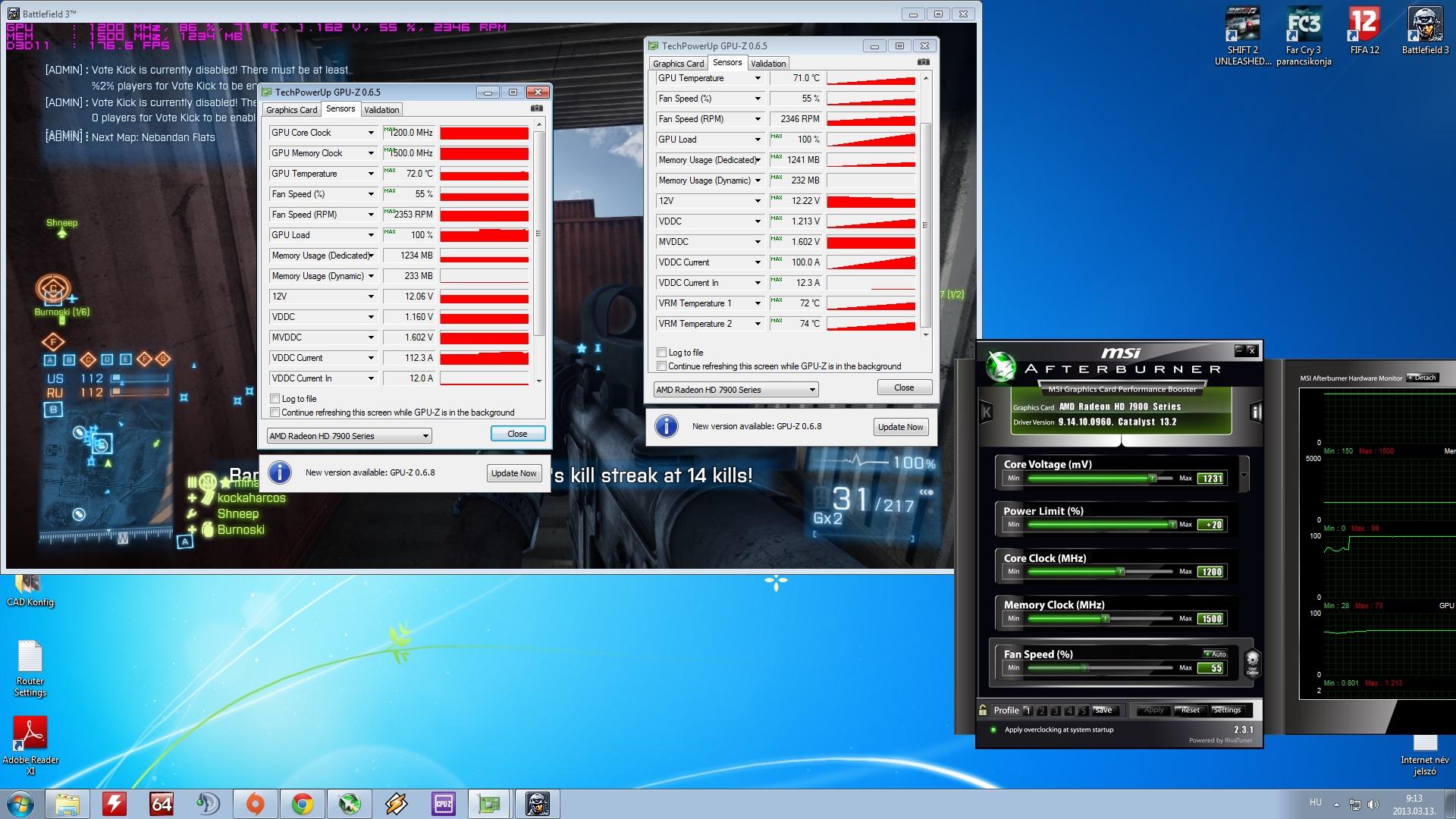The image size is (1456, 819).
Task: Click Afterburner Settings button
Action: tap(1227, 711)
